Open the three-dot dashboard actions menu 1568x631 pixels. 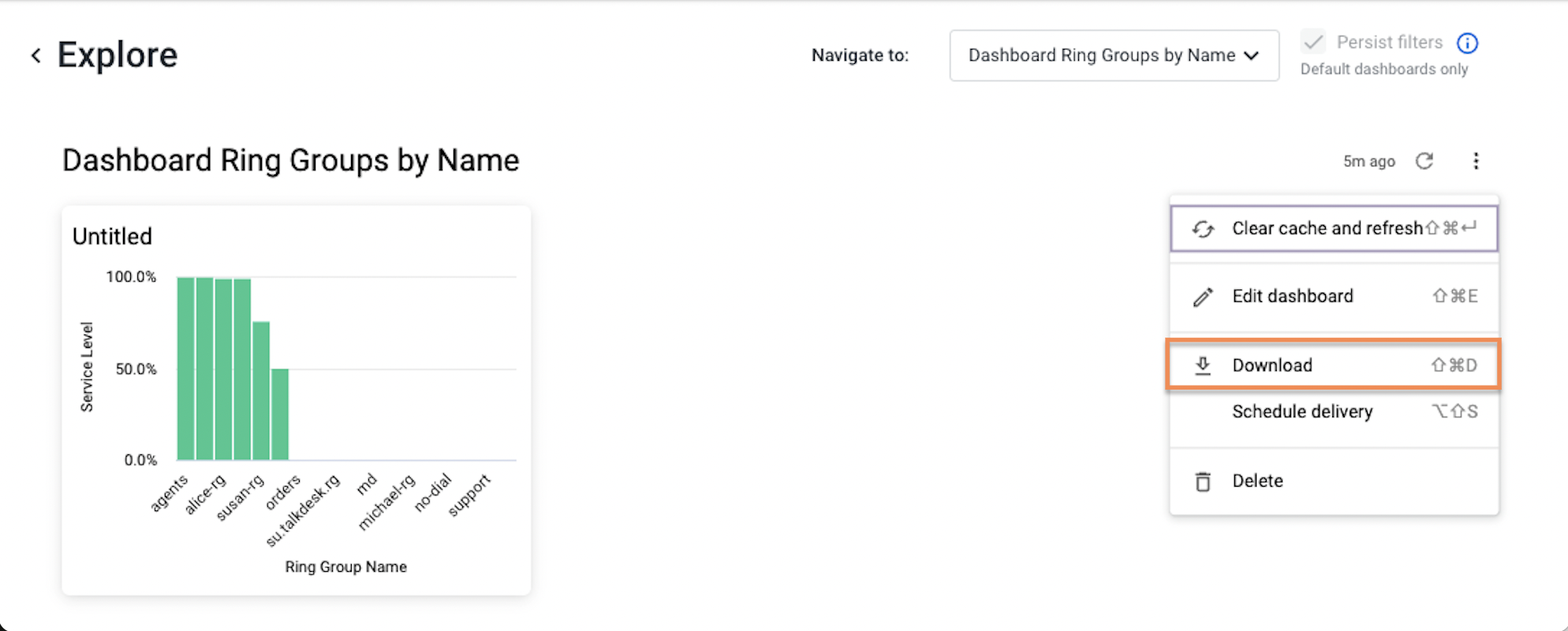tap(1476, 161)
